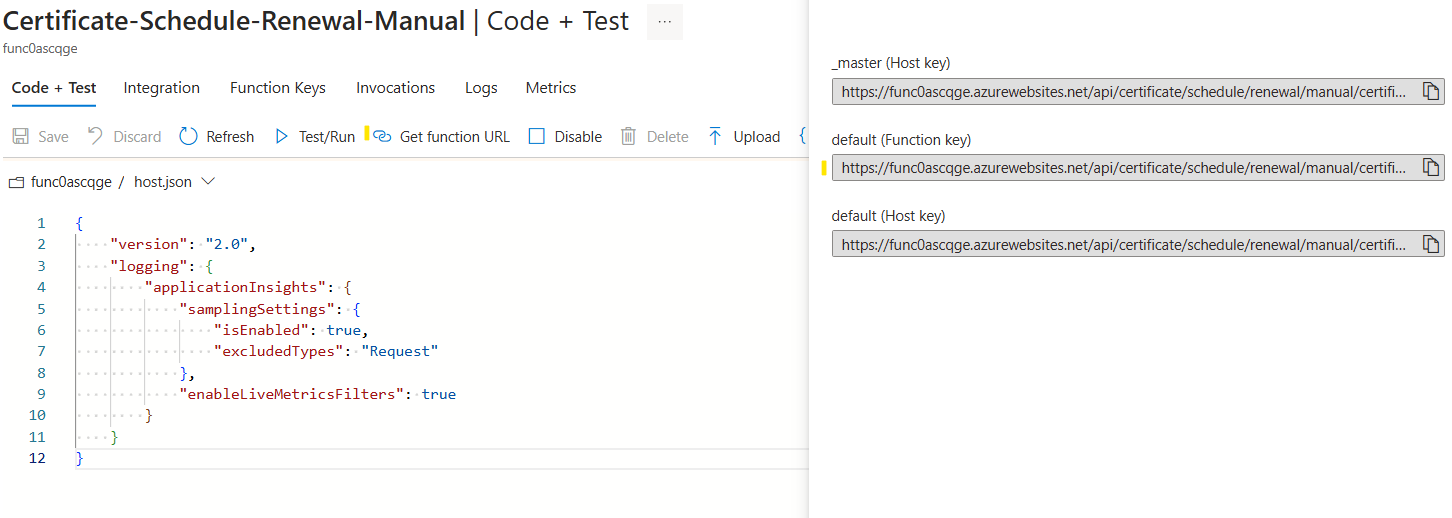This screenshot has height=518, width=1452.
Task: Click the func0ascqge subtitle under the title
Action: click(x=41, y=49)
